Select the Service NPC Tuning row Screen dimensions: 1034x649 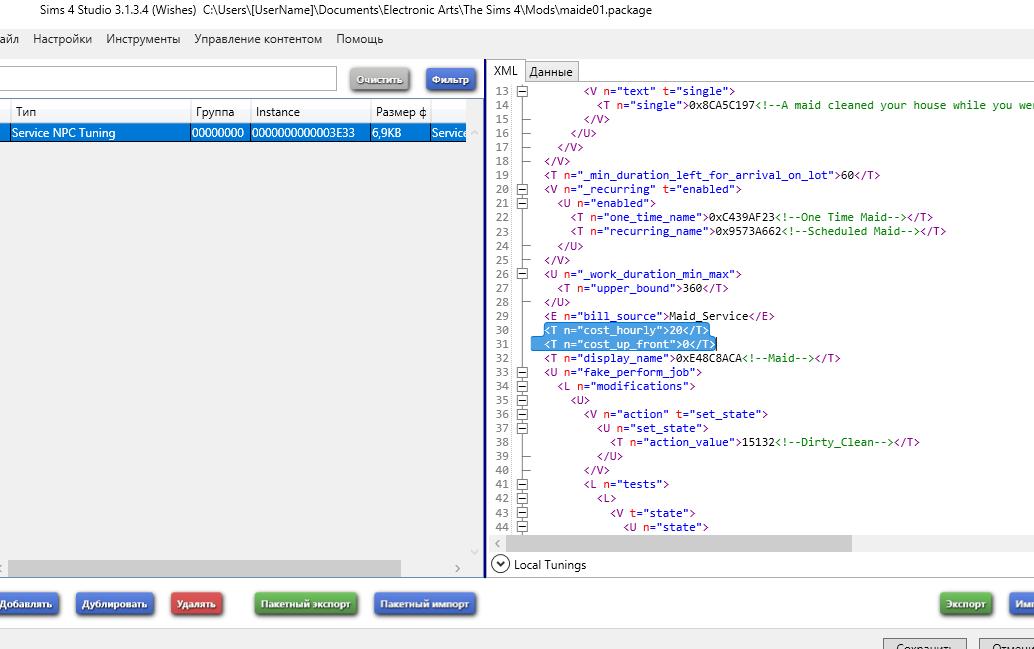coord(100,133)
